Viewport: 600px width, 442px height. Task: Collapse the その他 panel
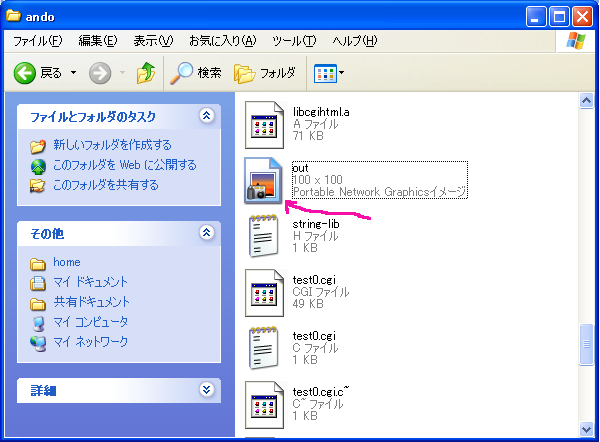207,233
